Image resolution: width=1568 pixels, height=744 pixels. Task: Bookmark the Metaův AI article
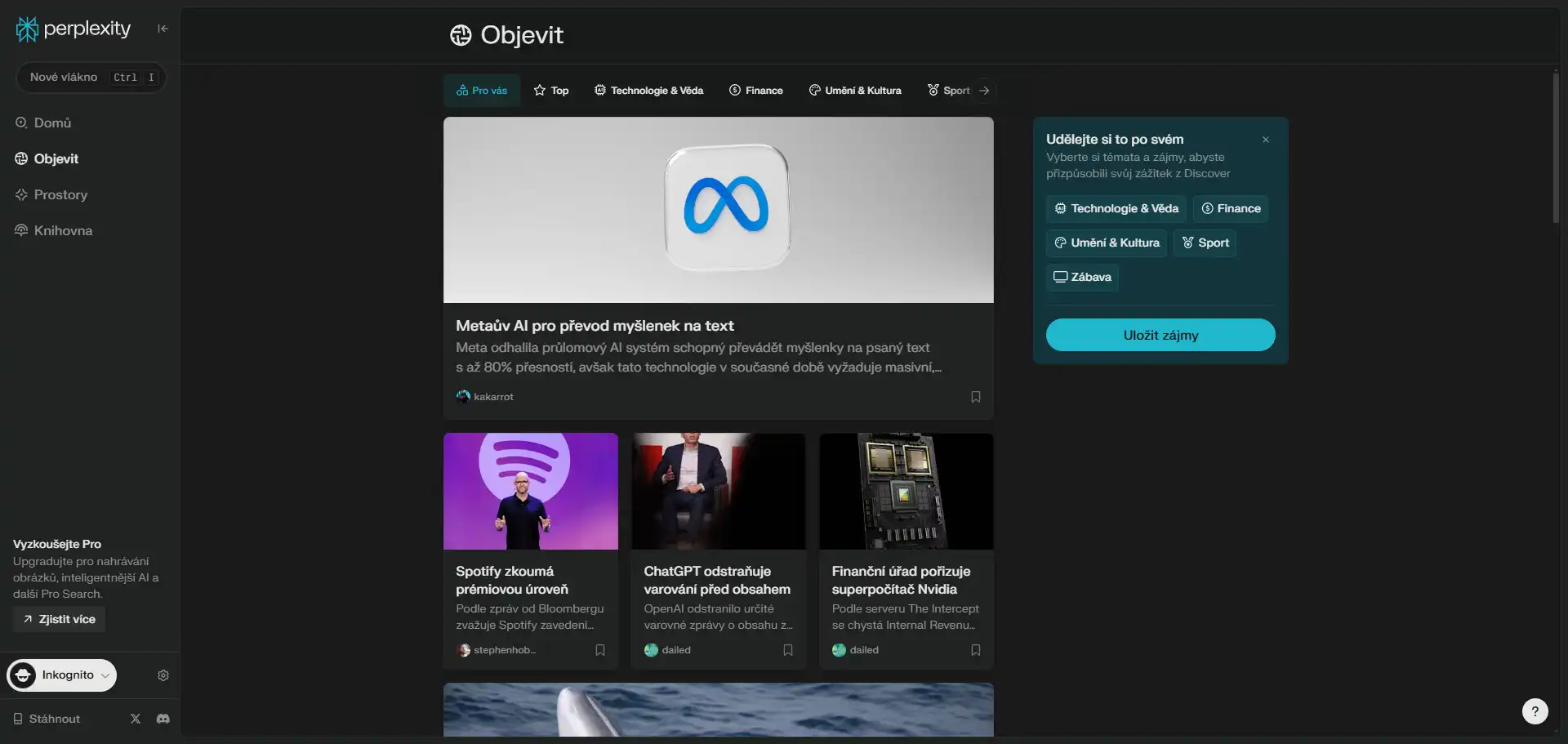(976, 397)
